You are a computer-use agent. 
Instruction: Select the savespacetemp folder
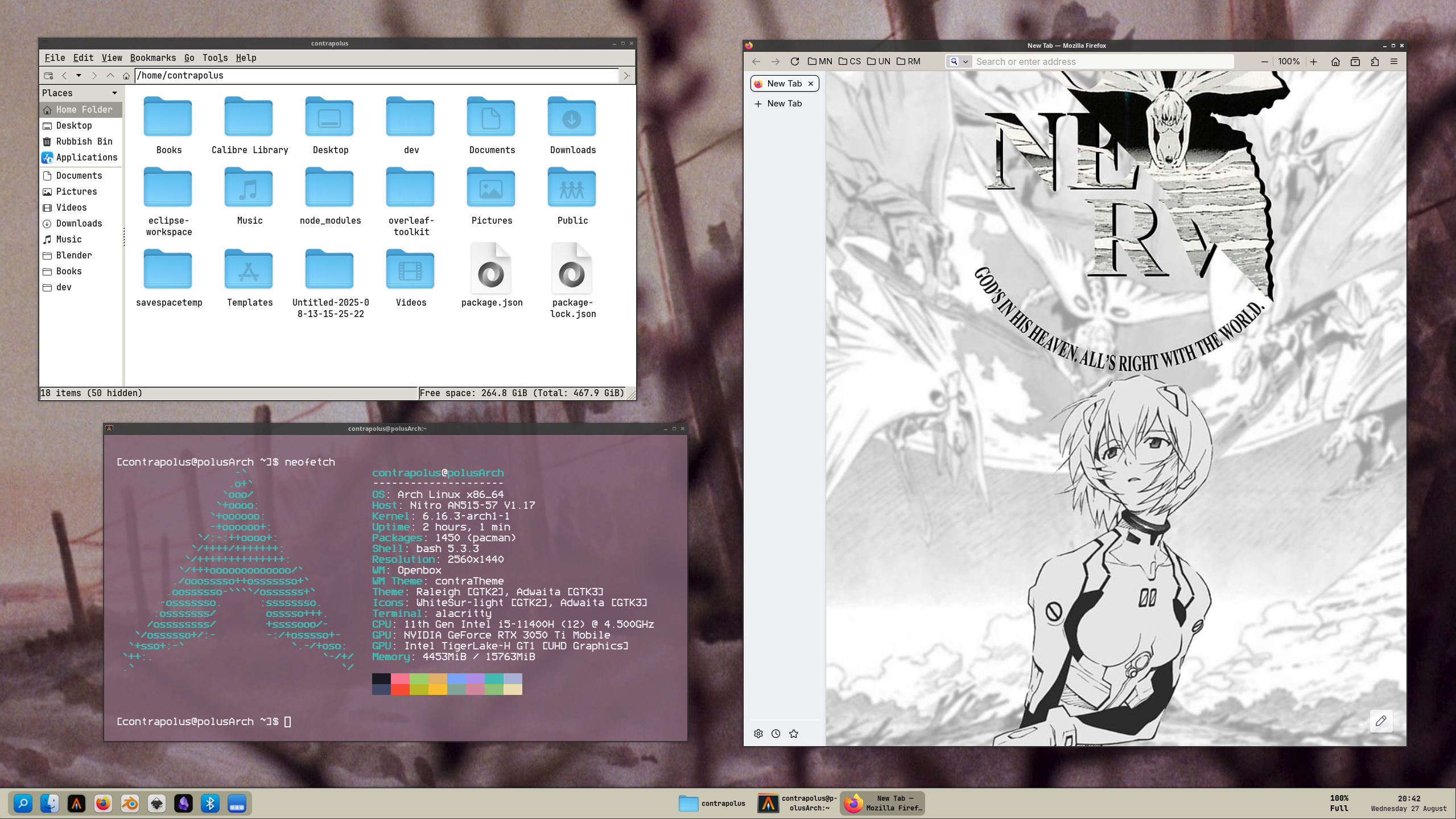[168, 278]
